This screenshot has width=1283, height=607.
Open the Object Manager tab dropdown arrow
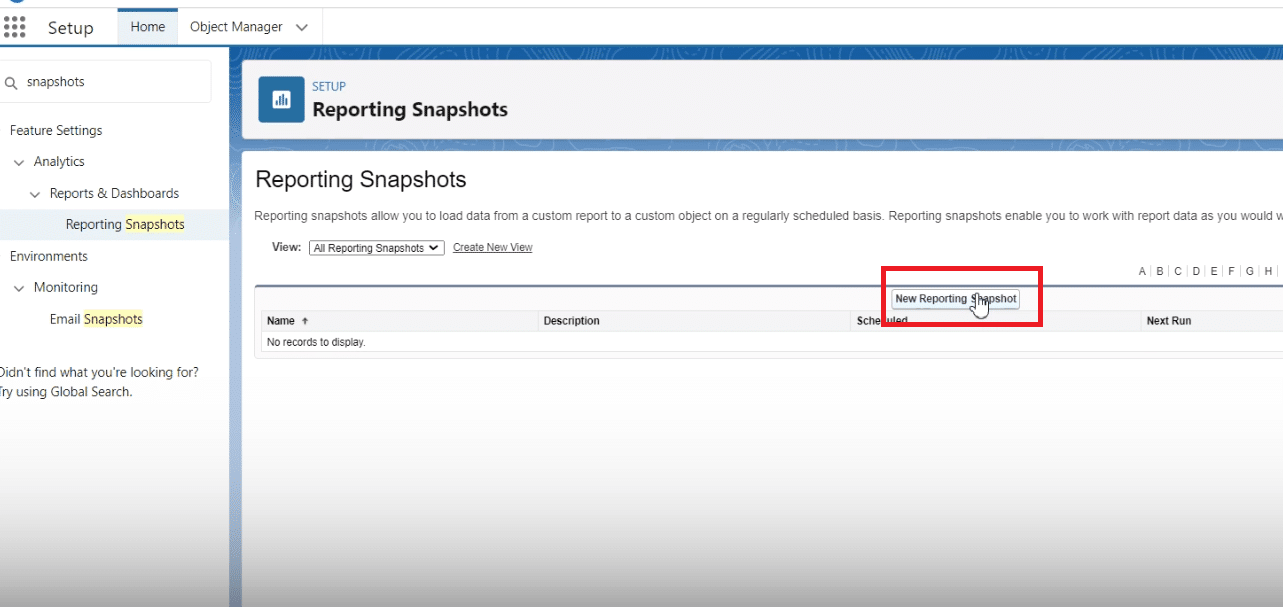pyautogui.click(x=302, y=27)
